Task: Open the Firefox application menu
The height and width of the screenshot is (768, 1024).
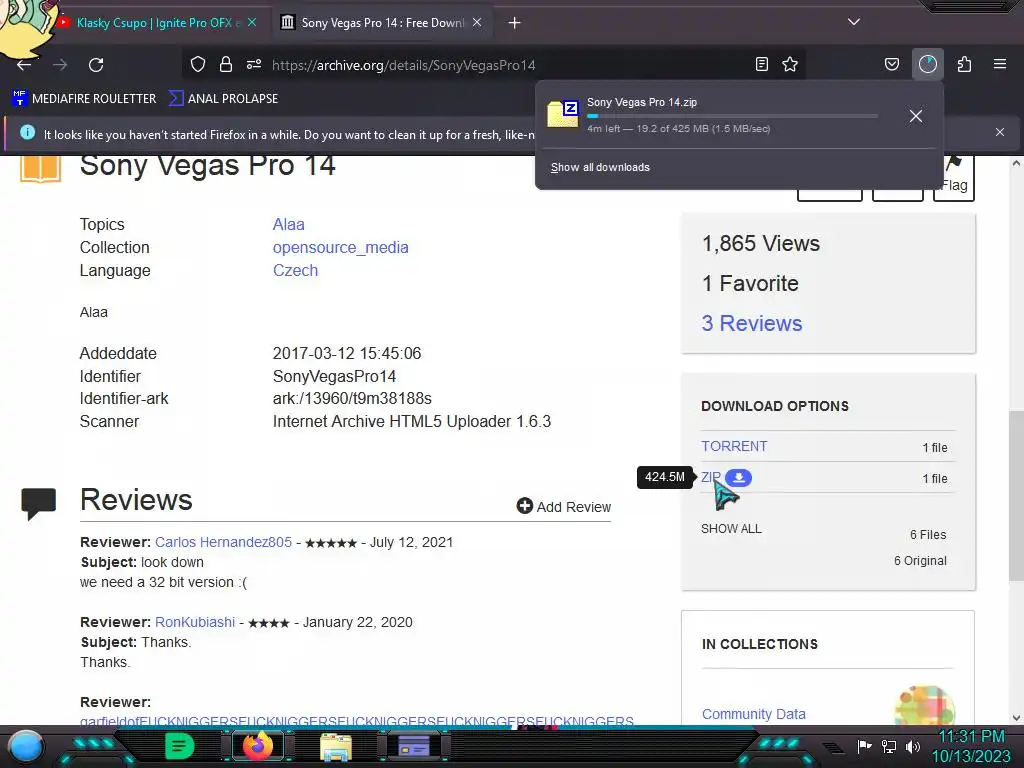Action: [1000, 64]
